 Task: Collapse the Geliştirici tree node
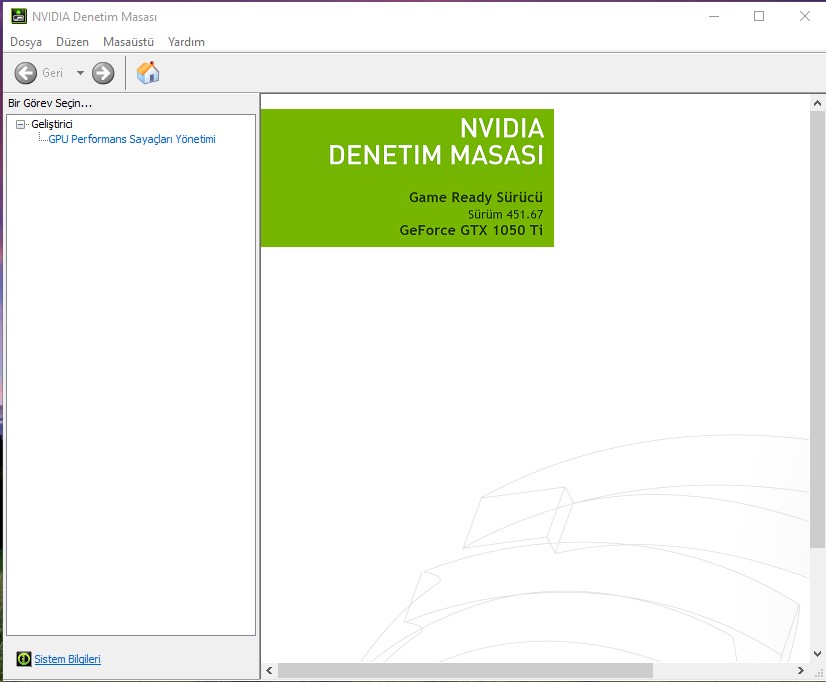coord(20,124)
